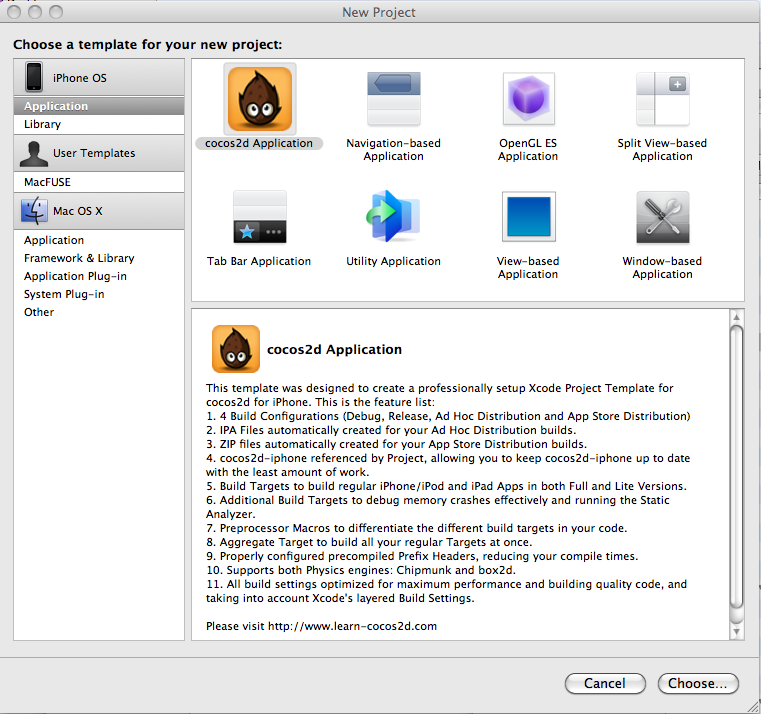This screenshot has height=714, width=761.
Task: Select Library under iPhone OS
Action: tap(99, 124)
